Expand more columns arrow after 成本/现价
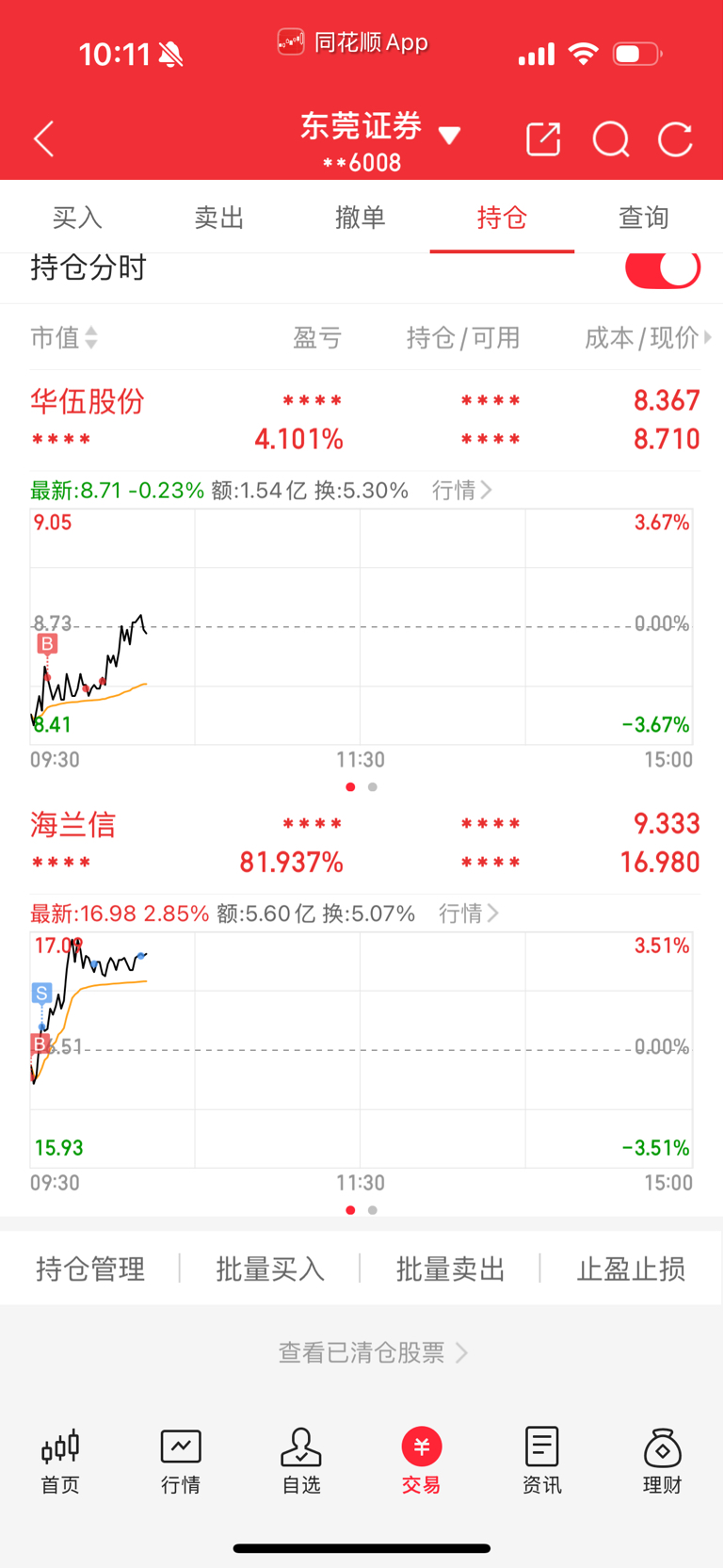The width and height of the screenshot is (724, 1568). (708, 336)
